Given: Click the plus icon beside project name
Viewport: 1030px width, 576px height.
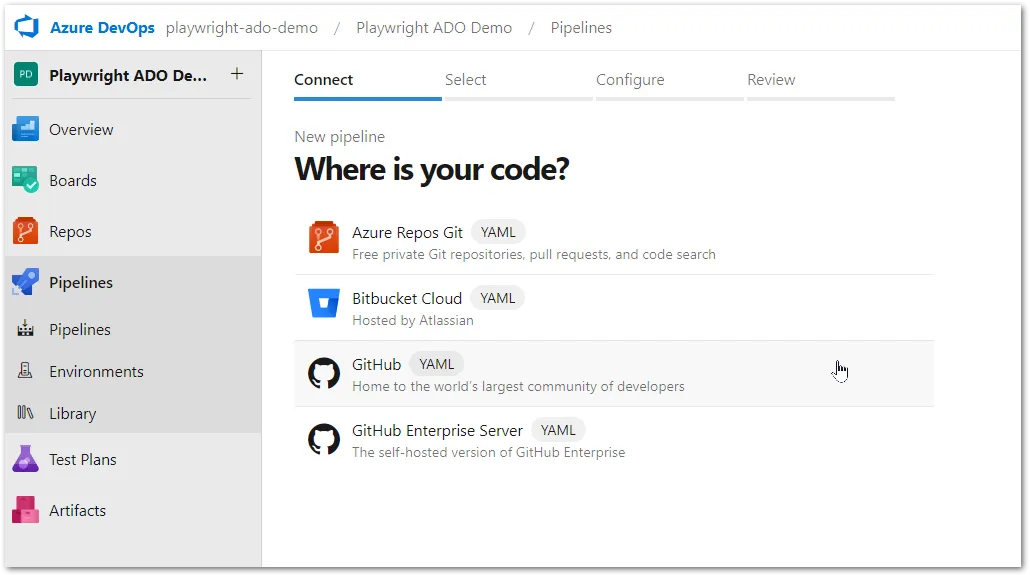Looking at the screenshot, I should [237, 74].
